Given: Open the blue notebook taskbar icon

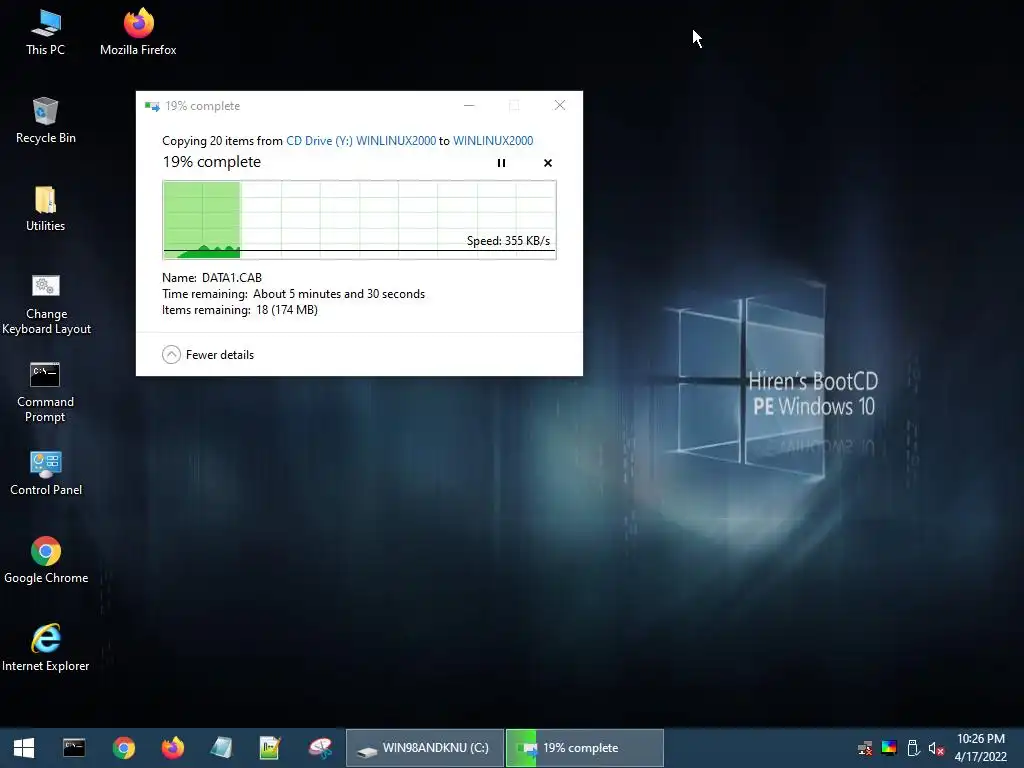Looking at the screenshot, I should pos(221,748).
